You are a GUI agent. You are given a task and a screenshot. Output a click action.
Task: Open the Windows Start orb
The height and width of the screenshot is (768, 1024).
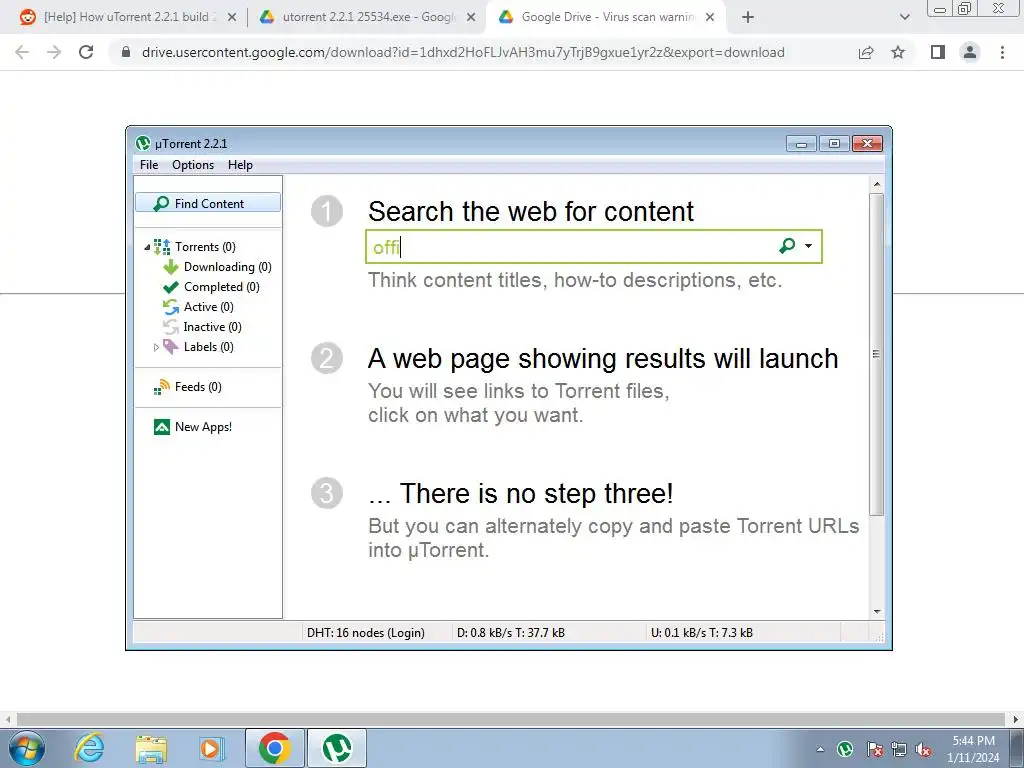tap(27, 748)
